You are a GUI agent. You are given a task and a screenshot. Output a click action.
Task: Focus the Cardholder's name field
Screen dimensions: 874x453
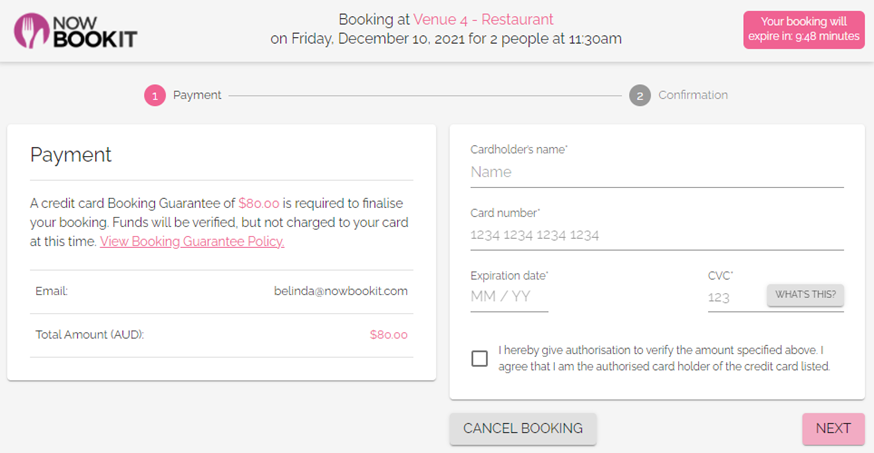click(656, 172)
